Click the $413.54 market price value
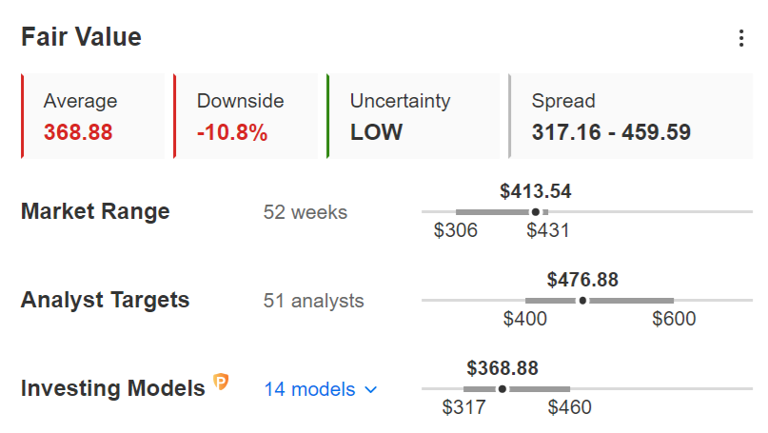 pos(536,191)
